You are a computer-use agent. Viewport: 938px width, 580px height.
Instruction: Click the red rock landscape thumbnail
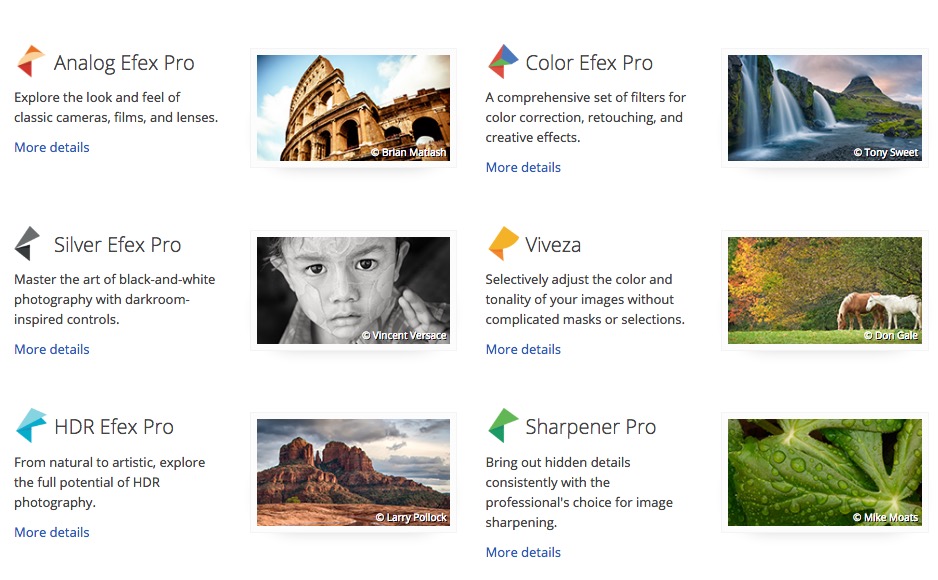[x=353, y=472]
